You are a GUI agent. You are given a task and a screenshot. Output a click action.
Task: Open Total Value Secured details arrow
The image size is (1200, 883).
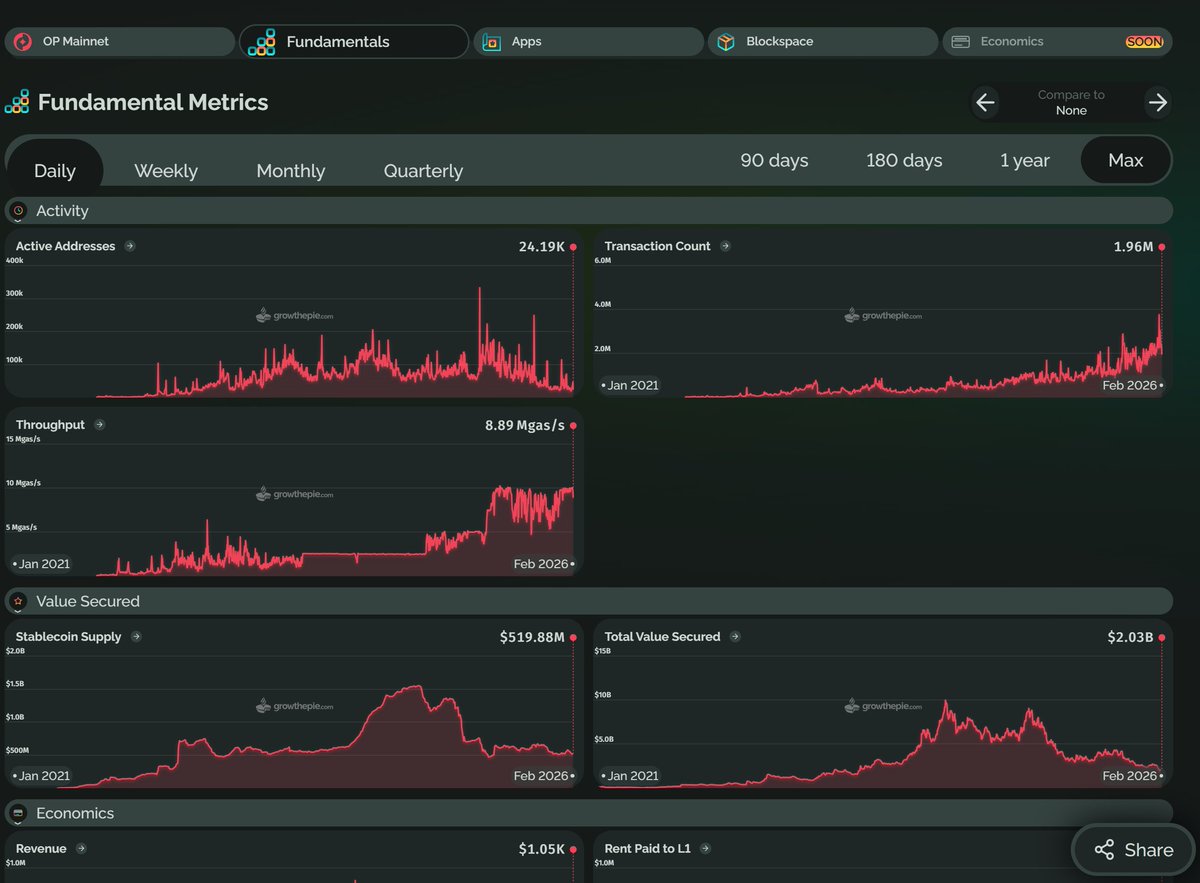click(x=735, y=637)
